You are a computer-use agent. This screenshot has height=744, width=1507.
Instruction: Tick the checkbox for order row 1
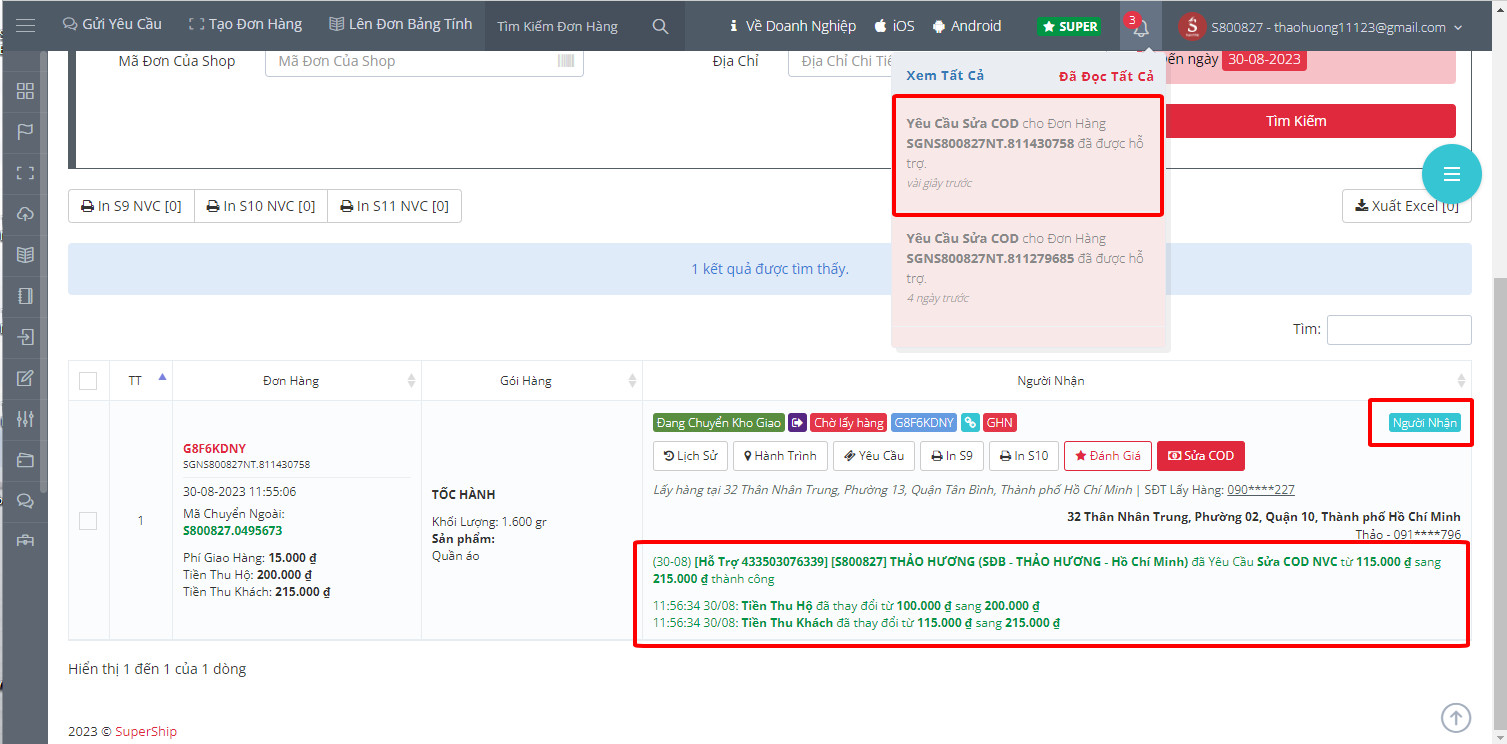pos(88,520)
